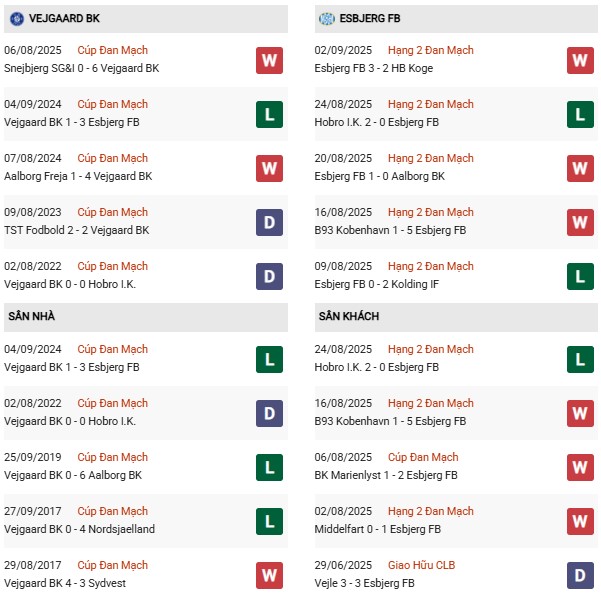The image size is (601, 600).
Task: Select Middelfart 0 - 1 Esbjerg FB result
Action: tap(378, 529)
